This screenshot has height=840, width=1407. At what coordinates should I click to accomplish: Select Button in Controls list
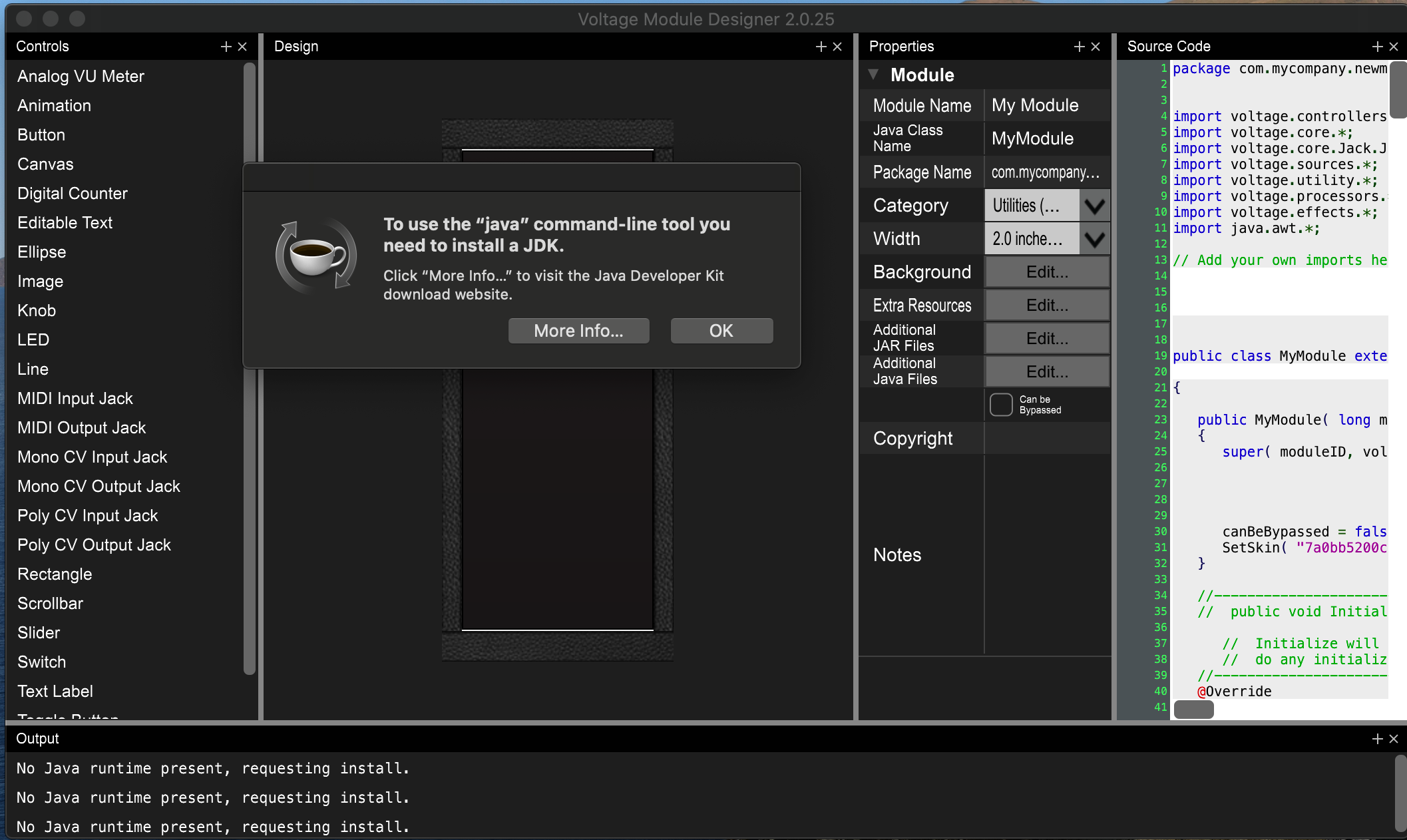[x=41, y=135]
